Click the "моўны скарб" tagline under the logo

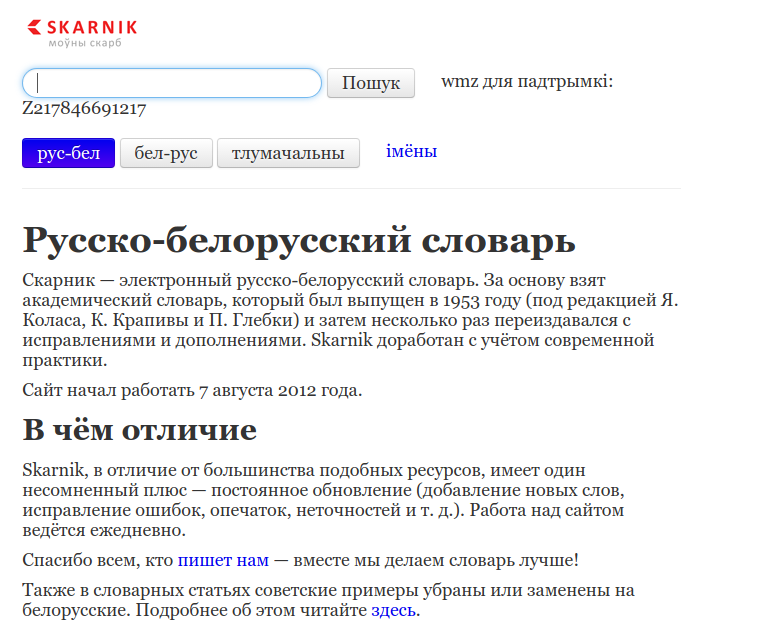[85, 44]
